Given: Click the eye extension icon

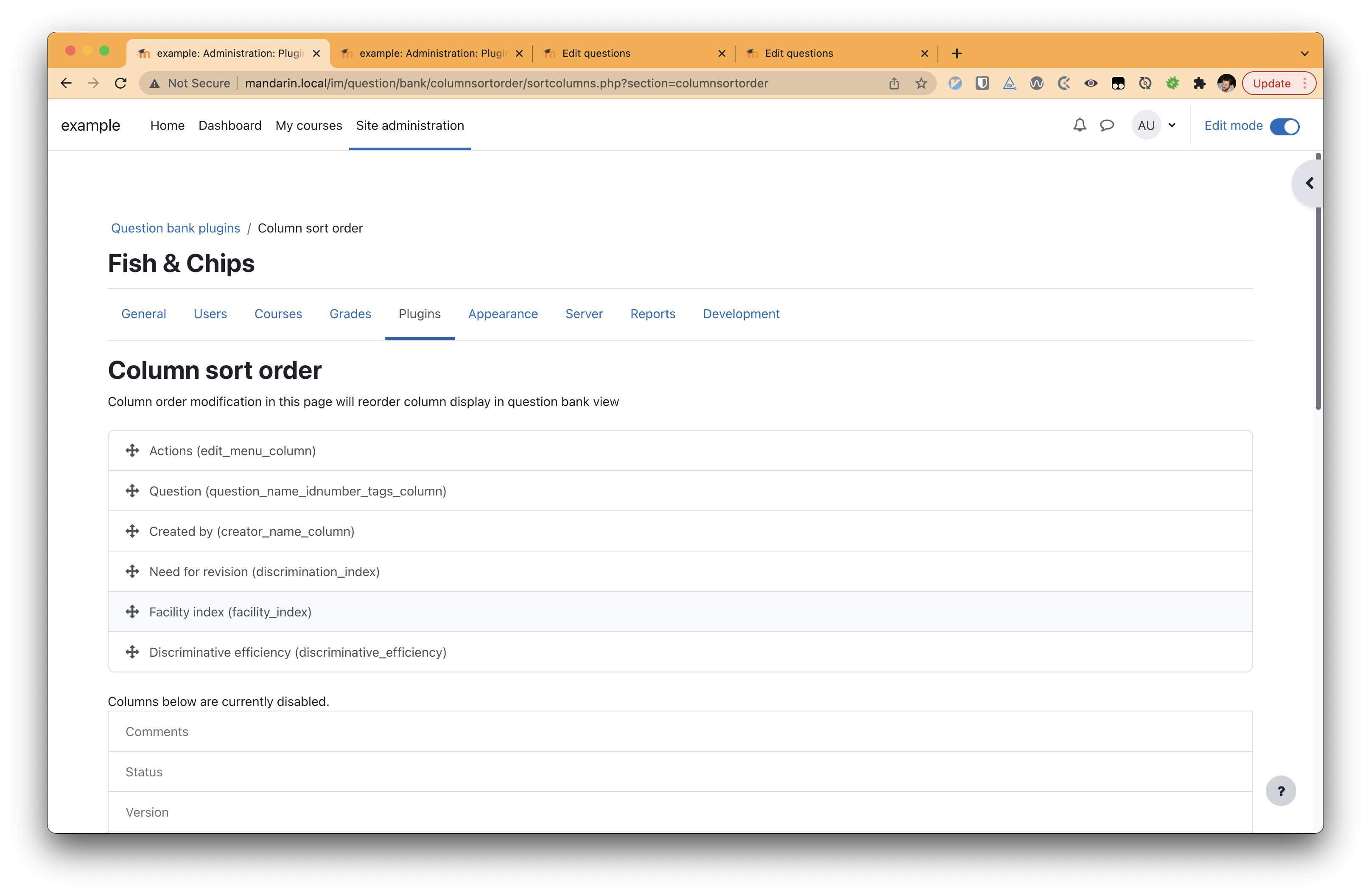Looking at the screenshot, I should pos(1091,83).
